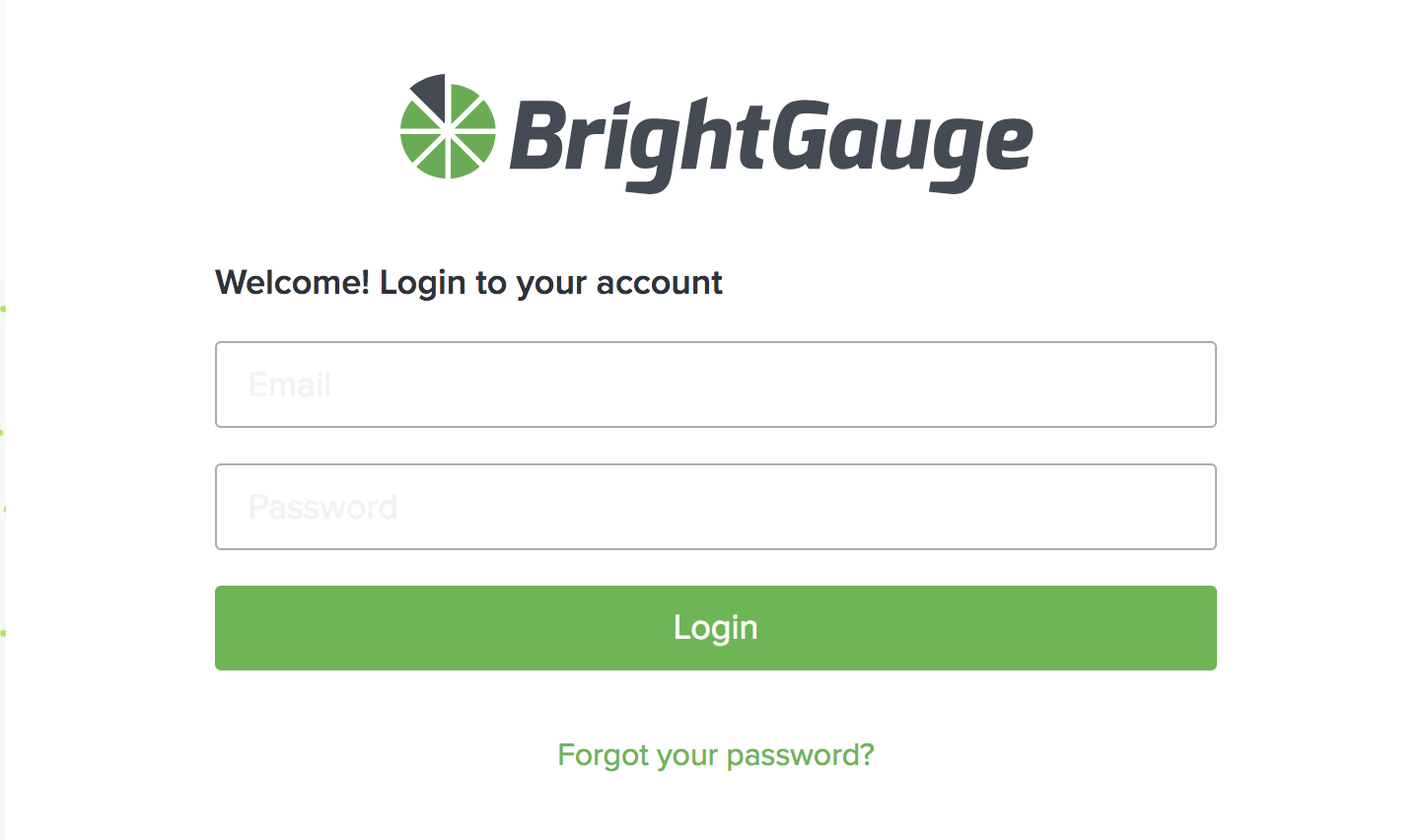Click the Email placeholder text

tap(289, 385)
